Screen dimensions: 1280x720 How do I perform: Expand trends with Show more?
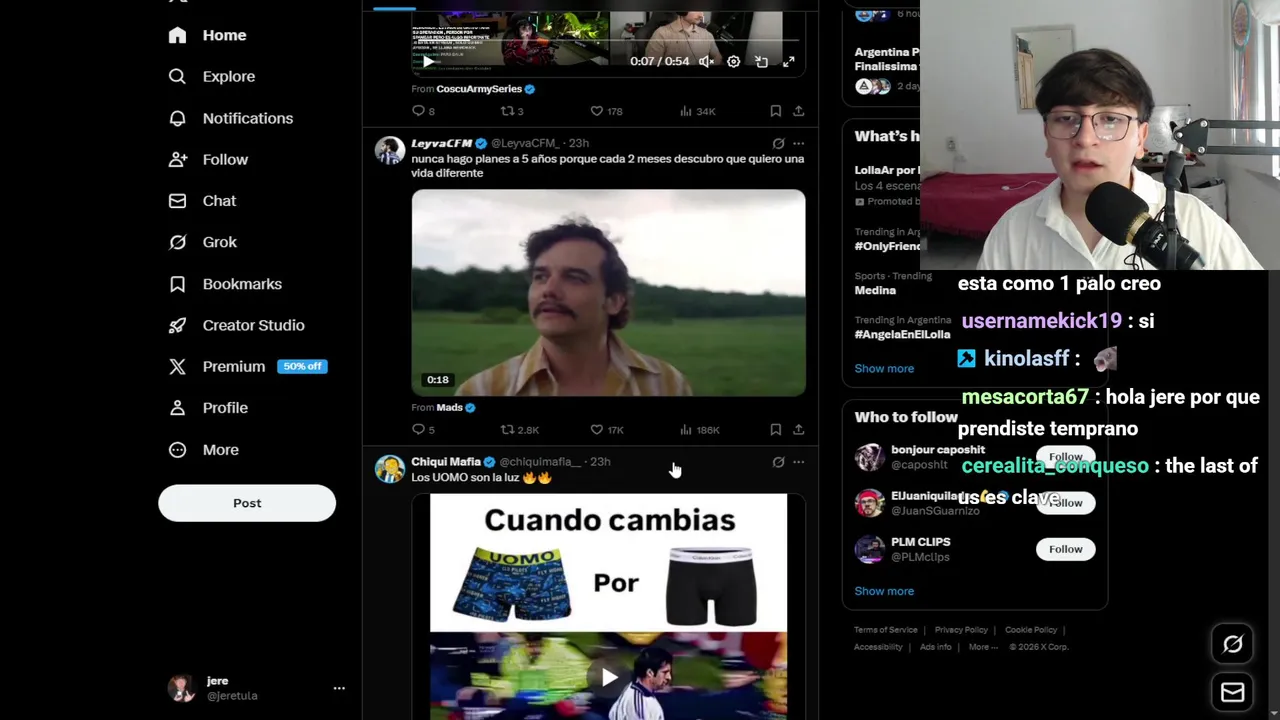[884, 368]
